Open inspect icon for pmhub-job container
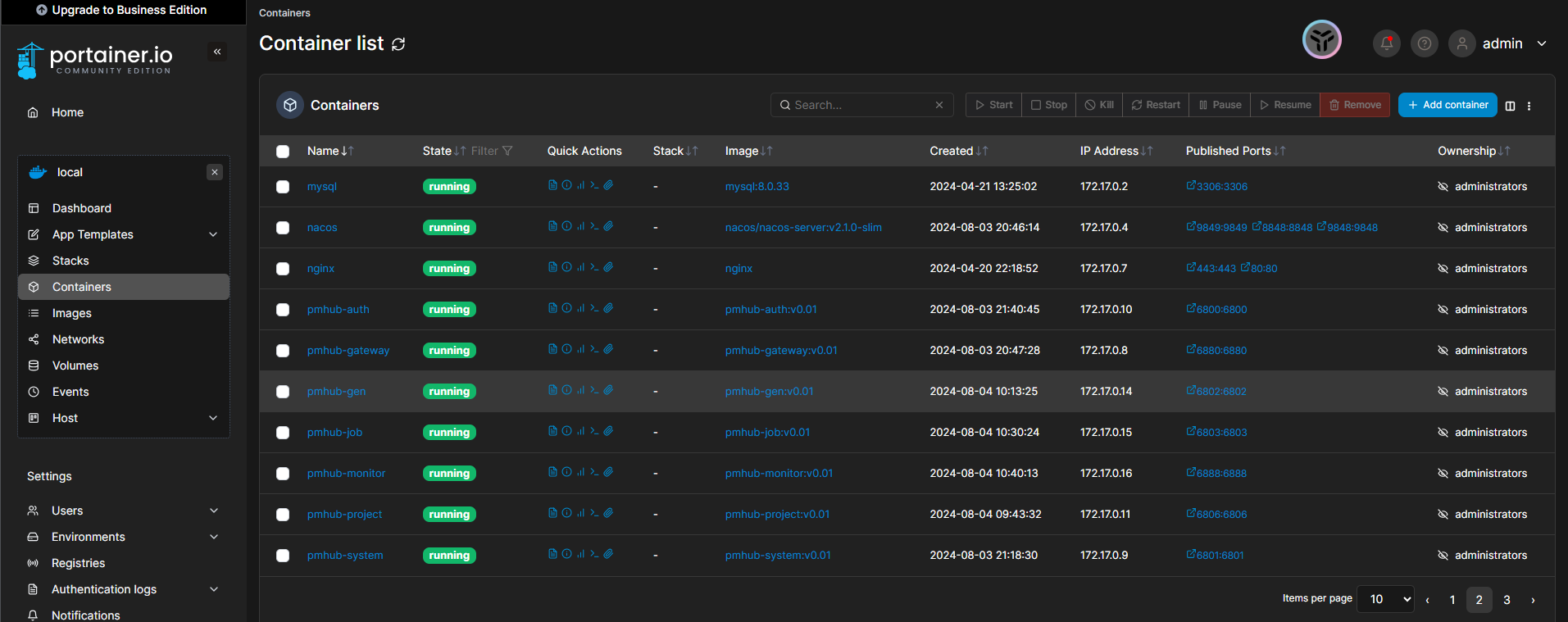This screenshot has height=622, width=1568. (x=566, y=431)
